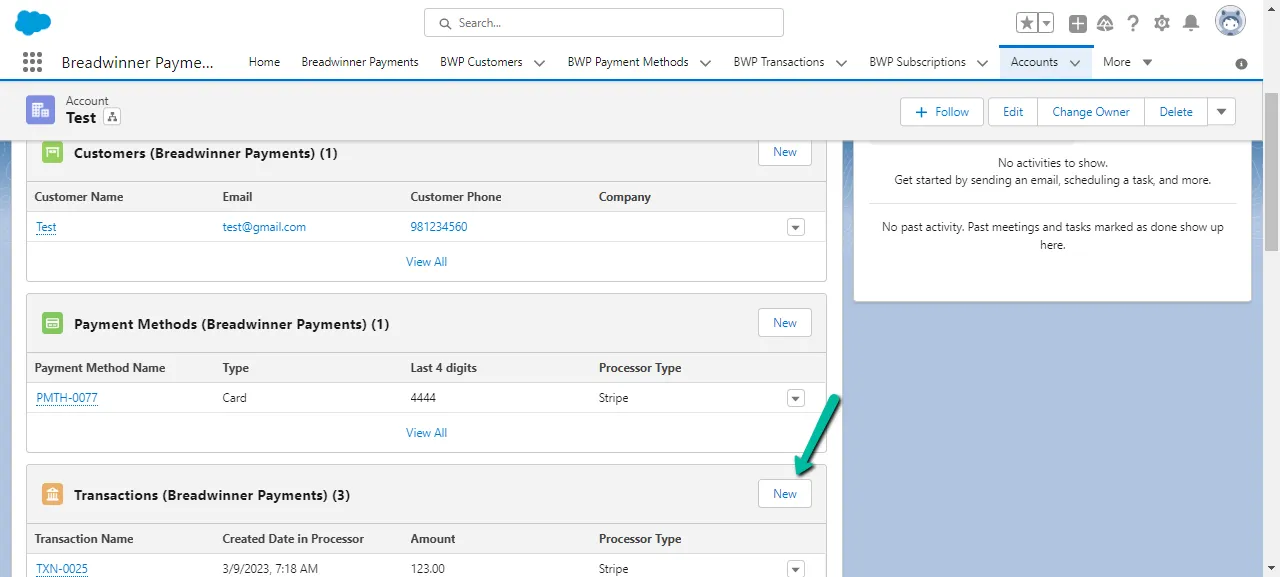Click the info icon below the navigation bar
1280x577 pixels.
coord(1241,64)
